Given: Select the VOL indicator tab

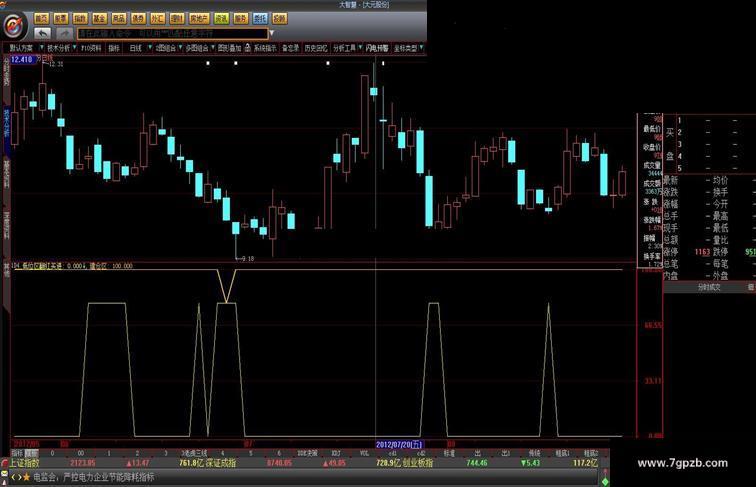Looking at the screenshot, I should coord(364,453).
